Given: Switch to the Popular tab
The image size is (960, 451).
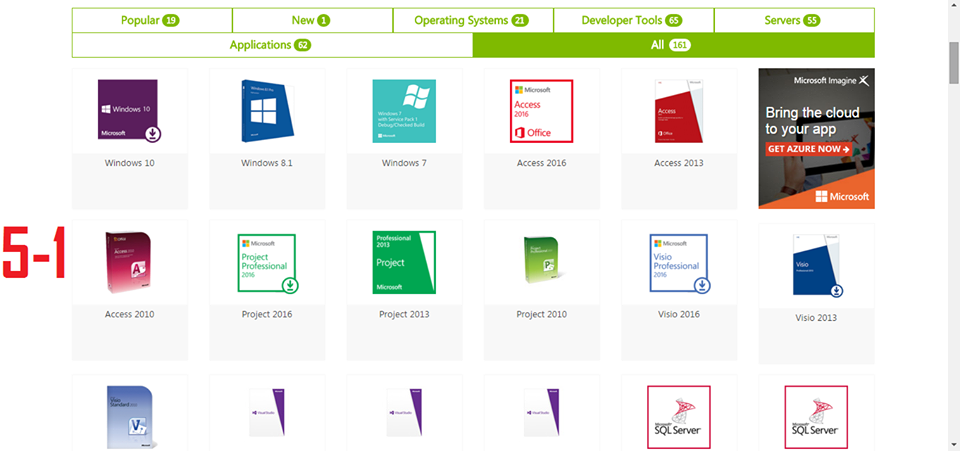Looking at the screenshot, I should pos(151,20).
